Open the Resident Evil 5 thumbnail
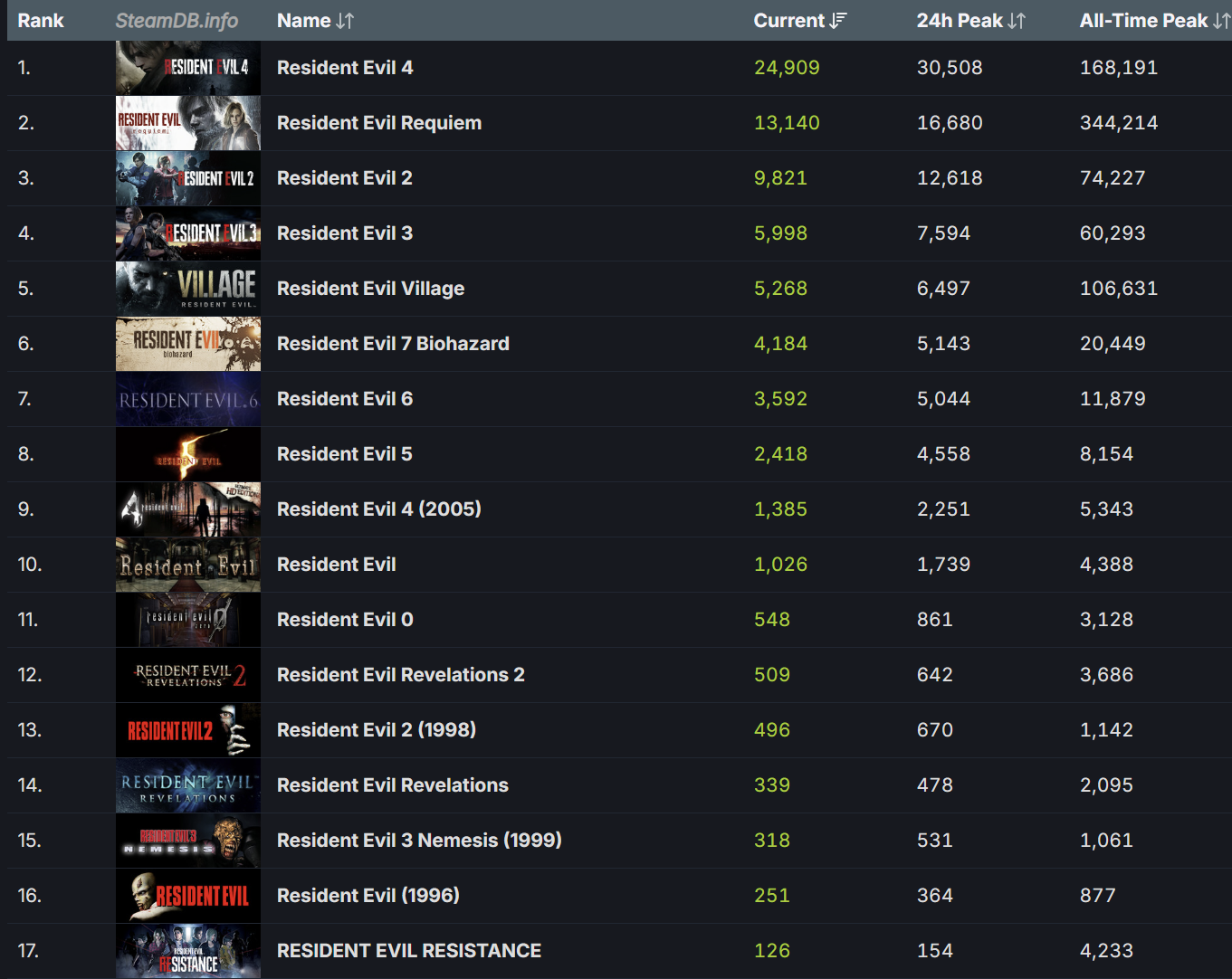This screenshot has height=979, width=1232. click(x=188, y=454)
